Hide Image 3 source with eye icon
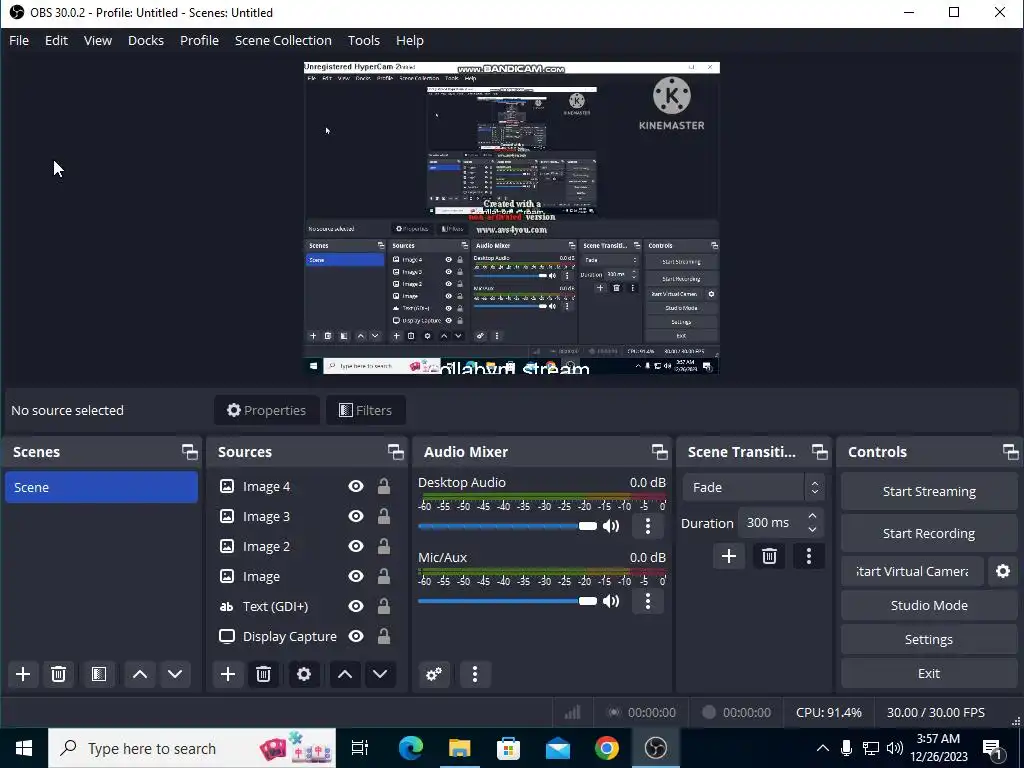 (x=356, y=517)
